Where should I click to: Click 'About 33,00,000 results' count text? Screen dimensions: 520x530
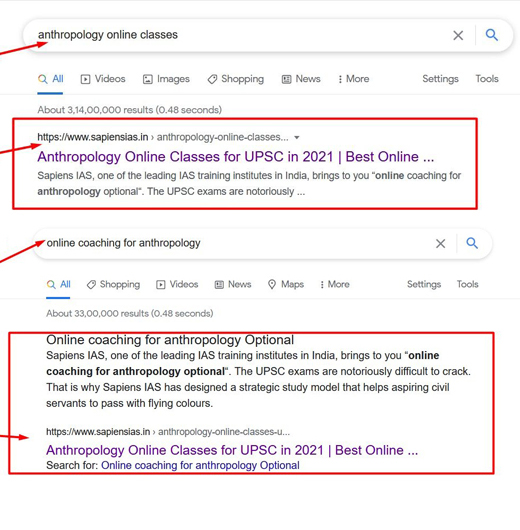click(x=129, y=313)
